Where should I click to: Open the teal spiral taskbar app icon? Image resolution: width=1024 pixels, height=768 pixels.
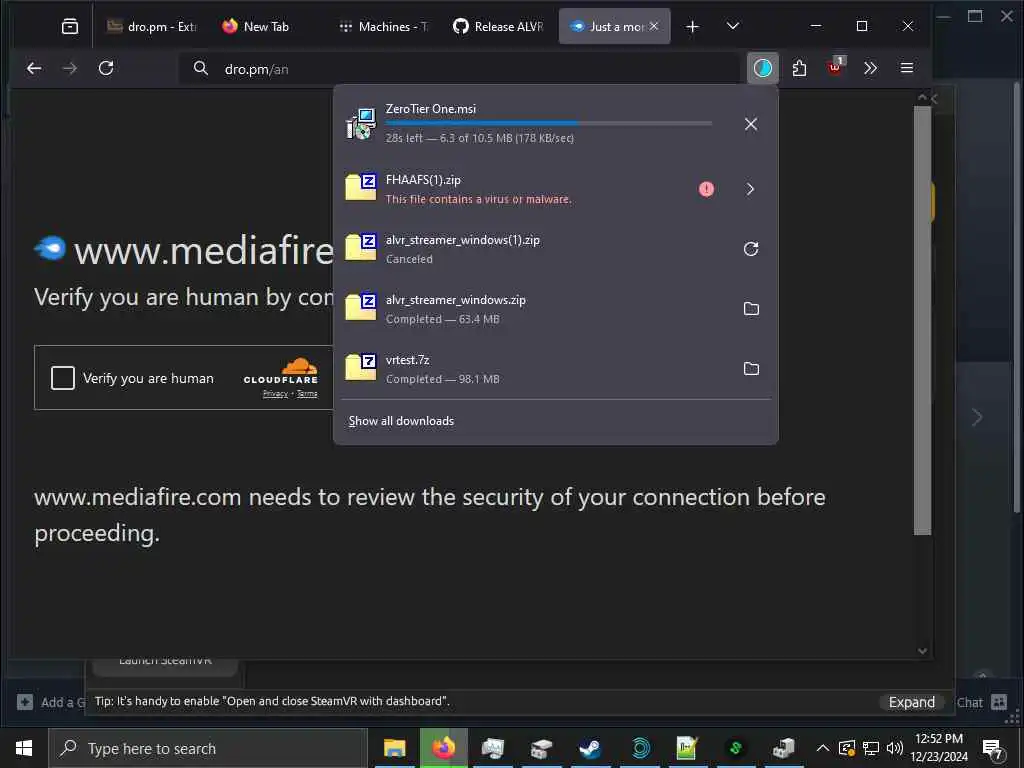click(x=641, y=748)
